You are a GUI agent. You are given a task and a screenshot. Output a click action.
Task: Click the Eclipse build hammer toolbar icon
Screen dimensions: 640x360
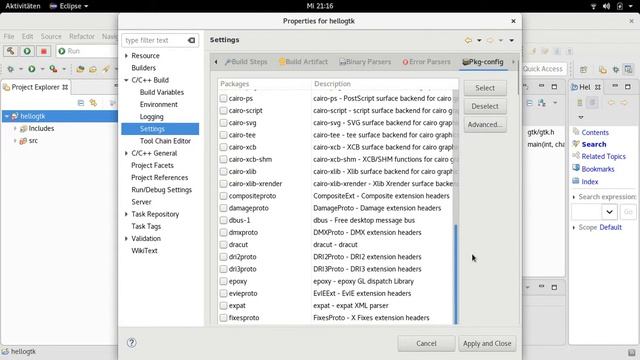[11, 51]
